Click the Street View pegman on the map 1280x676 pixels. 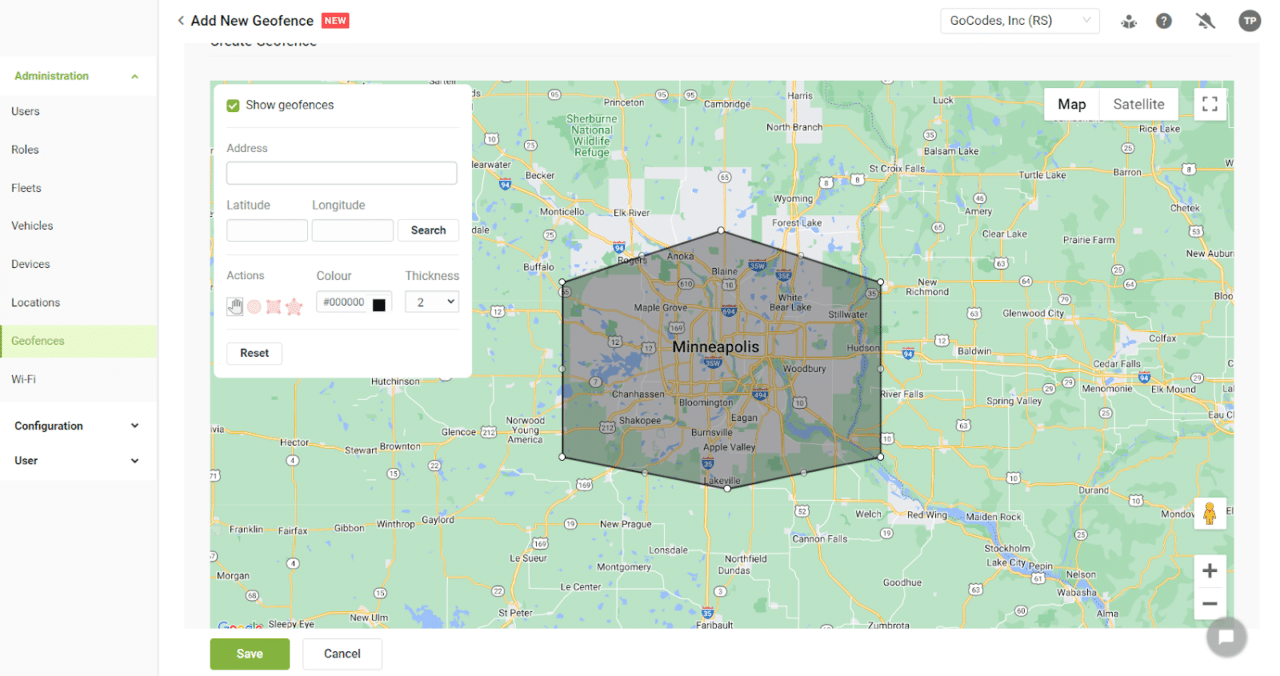point(1209,513)
